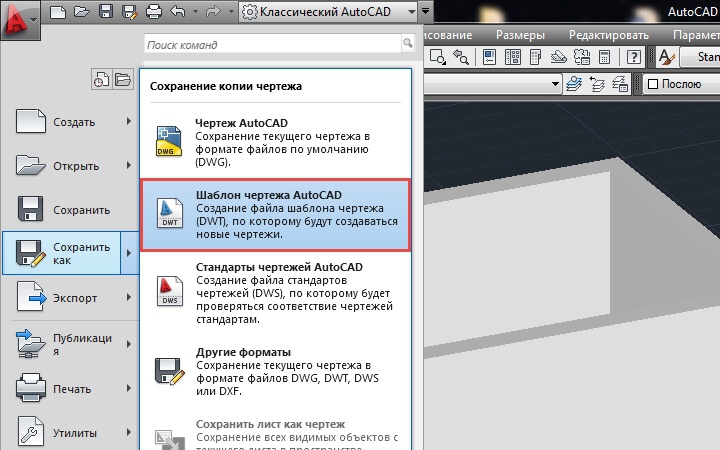The image size is (720, 450).
Task: Click the Zoom Window toolbar icon
Action: tap(437, 57)
